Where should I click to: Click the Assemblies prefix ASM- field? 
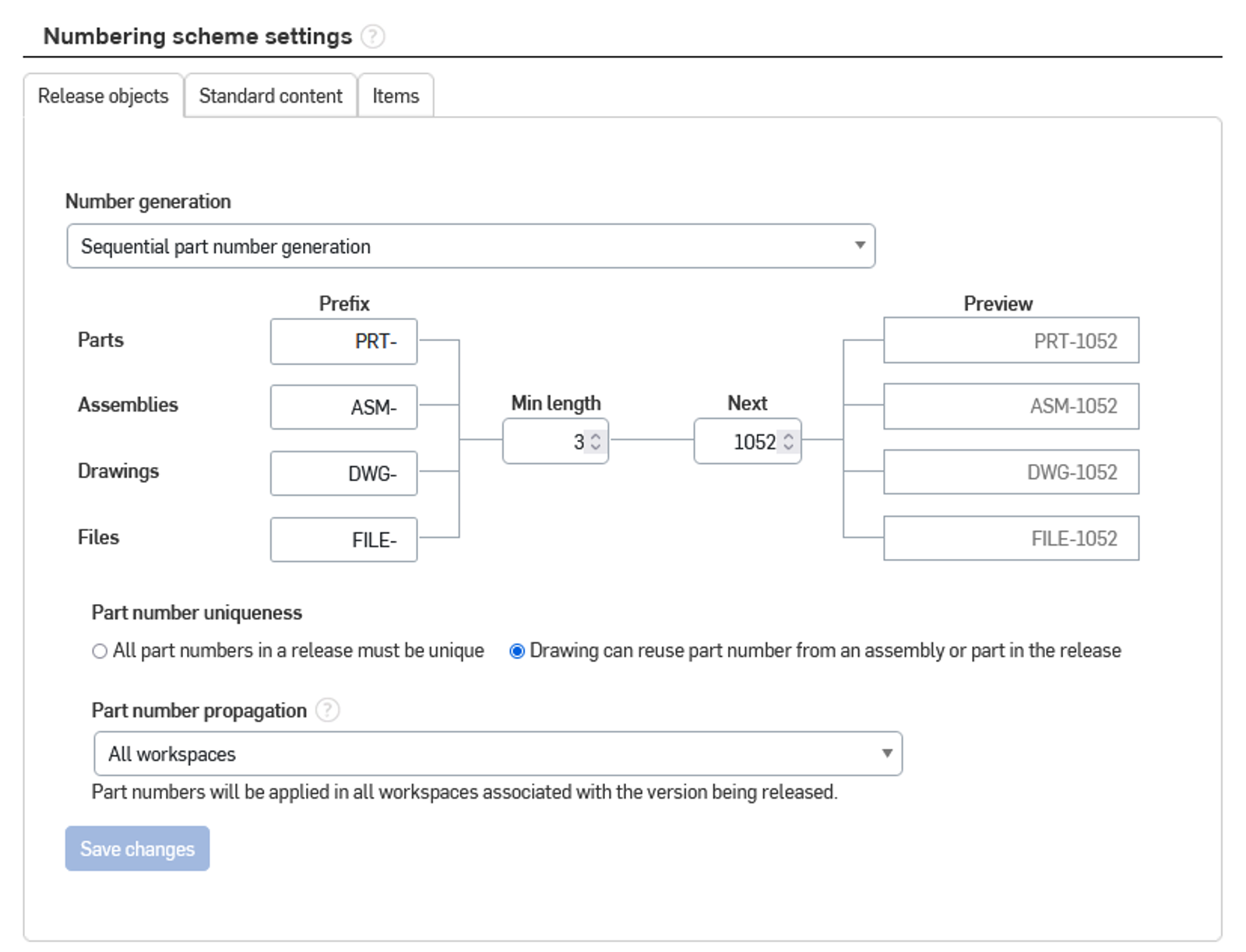coord(343,406)
